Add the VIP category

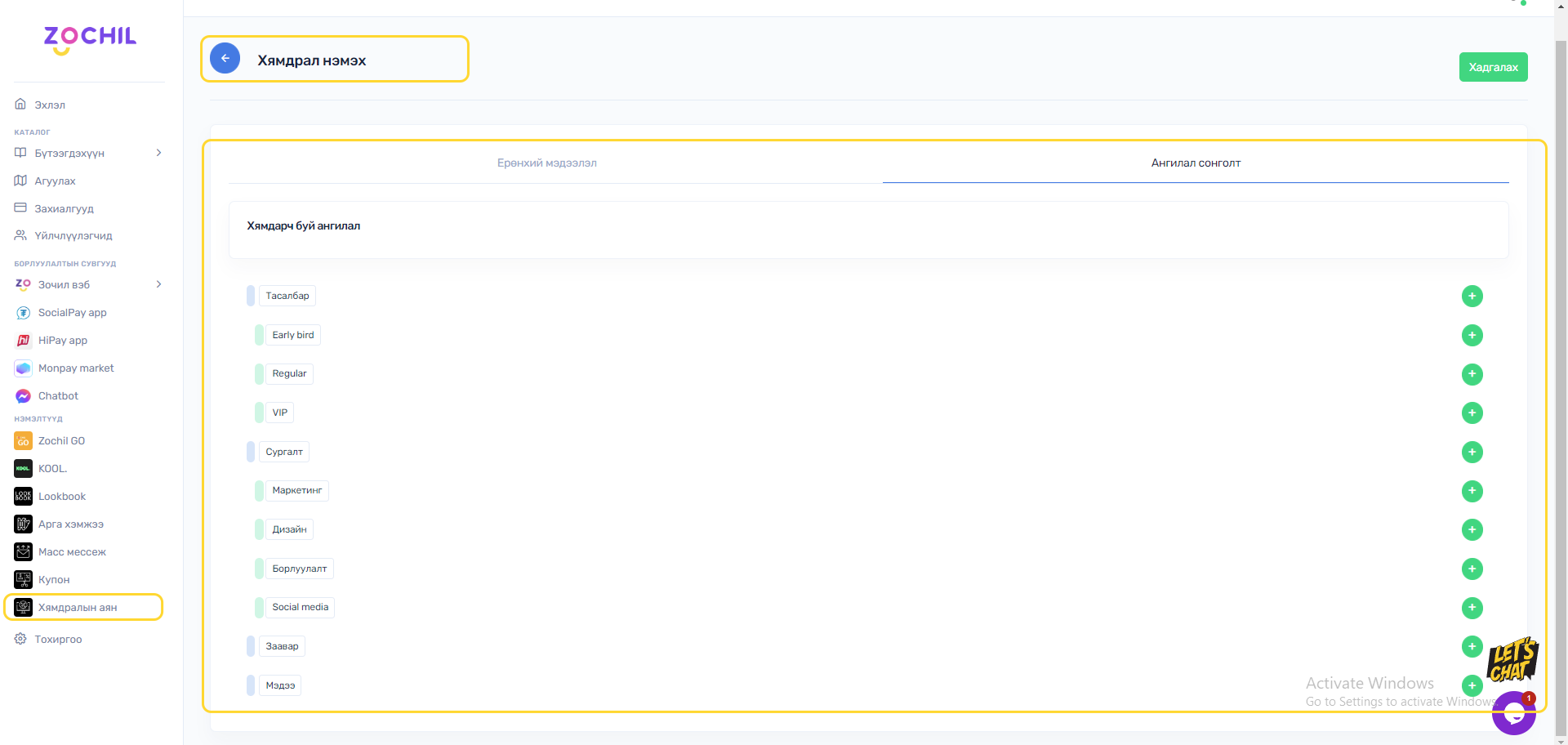pos(1472,413)
